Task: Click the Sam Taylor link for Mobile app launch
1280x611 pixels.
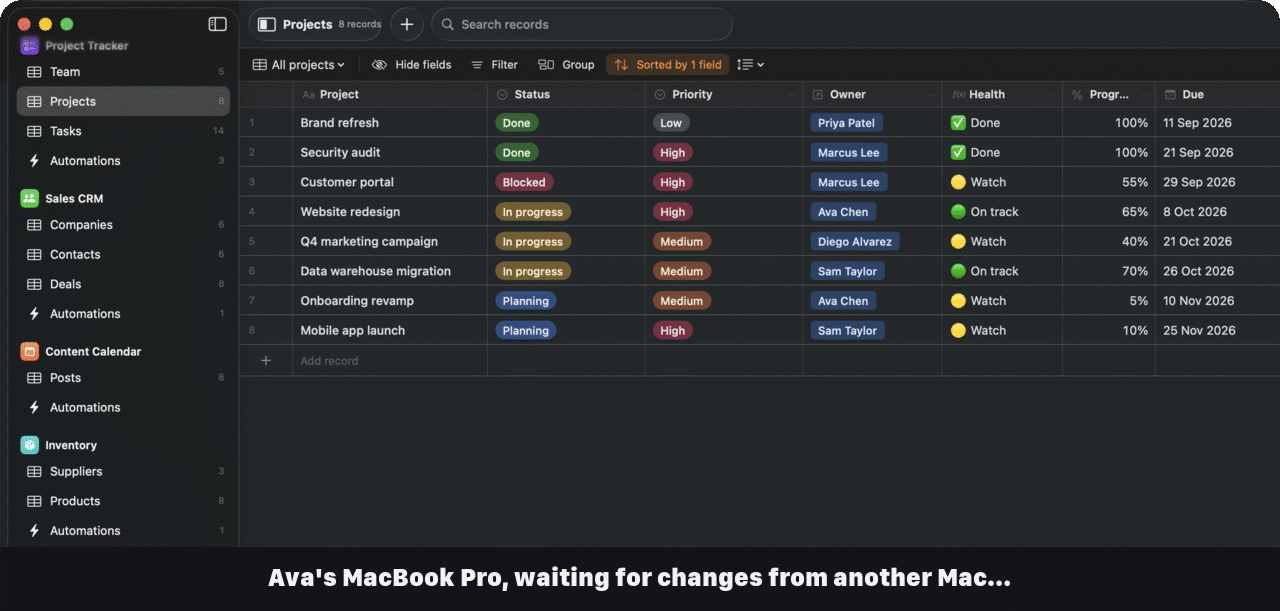Action: pos(847,330)
